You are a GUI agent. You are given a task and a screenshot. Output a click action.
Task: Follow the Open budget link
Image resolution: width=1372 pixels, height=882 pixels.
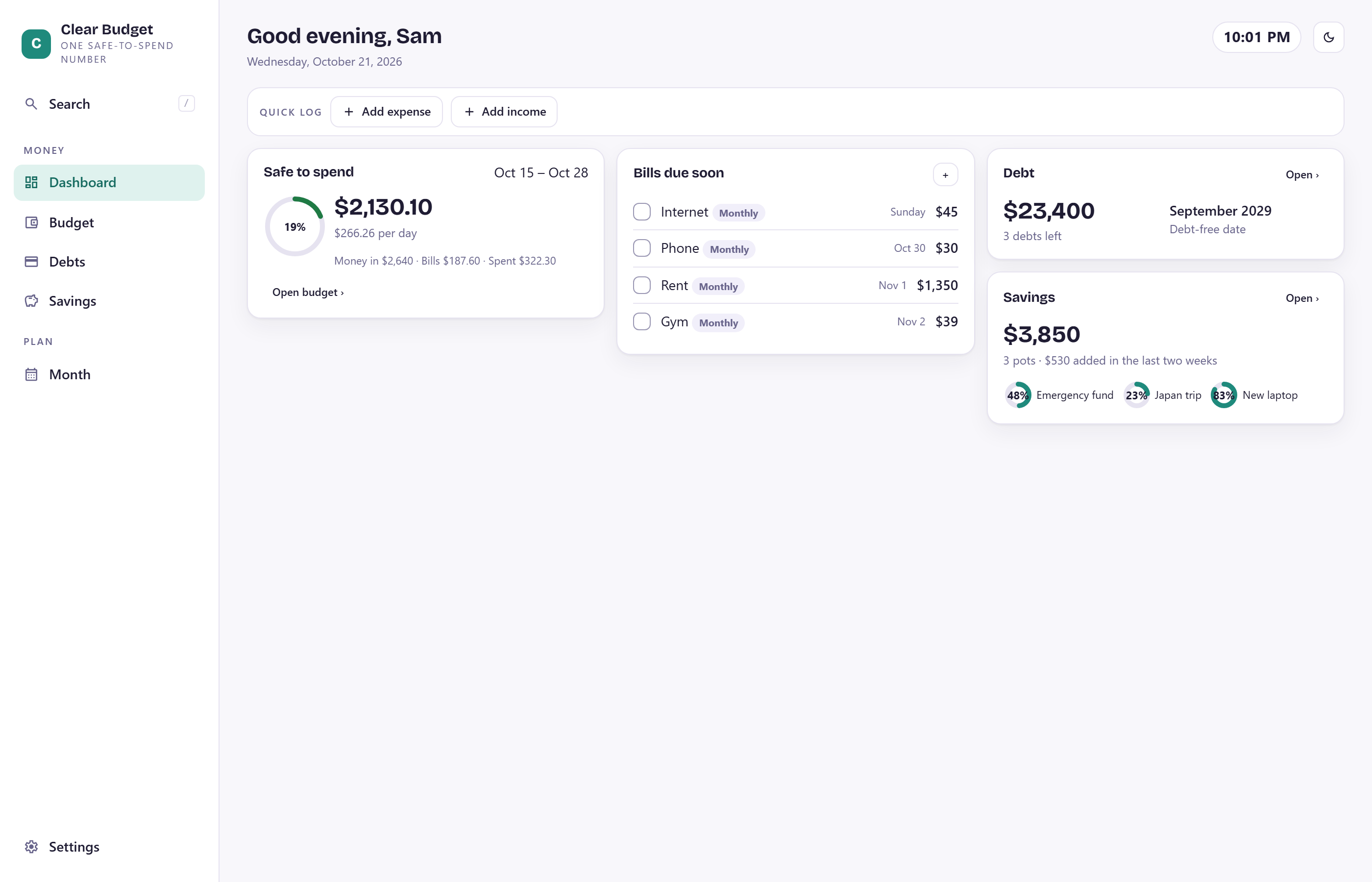[308, 292]
